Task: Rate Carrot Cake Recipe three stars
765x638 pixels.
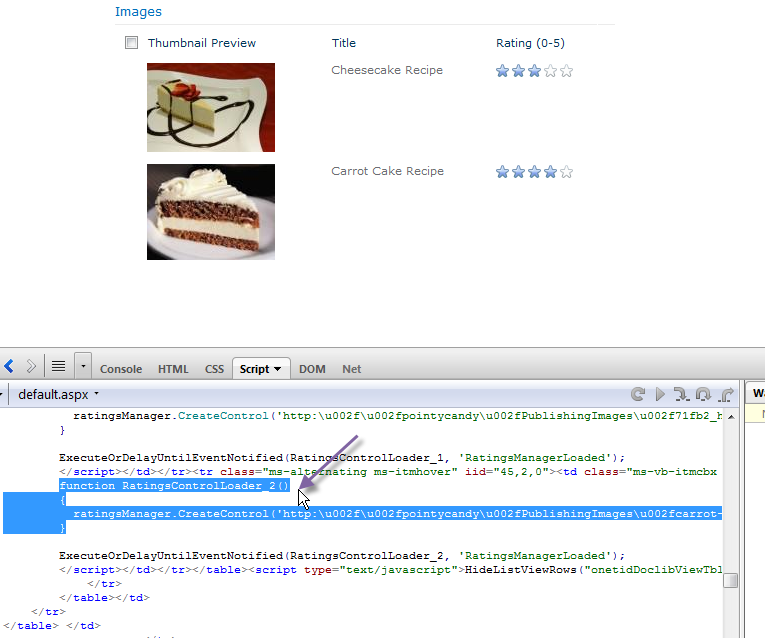Action: [534, 172]
